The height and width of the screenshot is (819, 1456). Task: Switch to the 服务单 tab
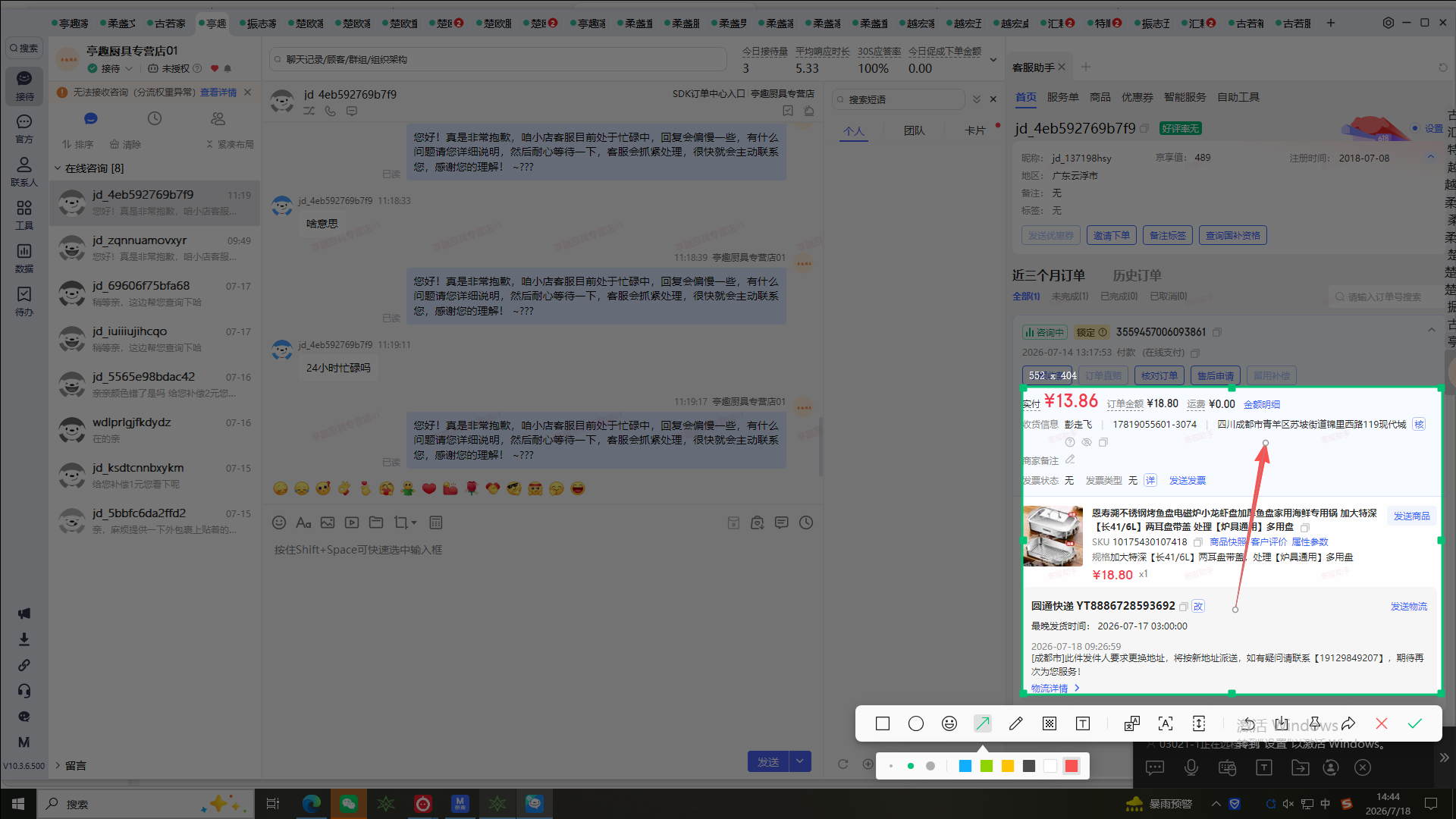pyautogui.click(x=1062, y=97)
